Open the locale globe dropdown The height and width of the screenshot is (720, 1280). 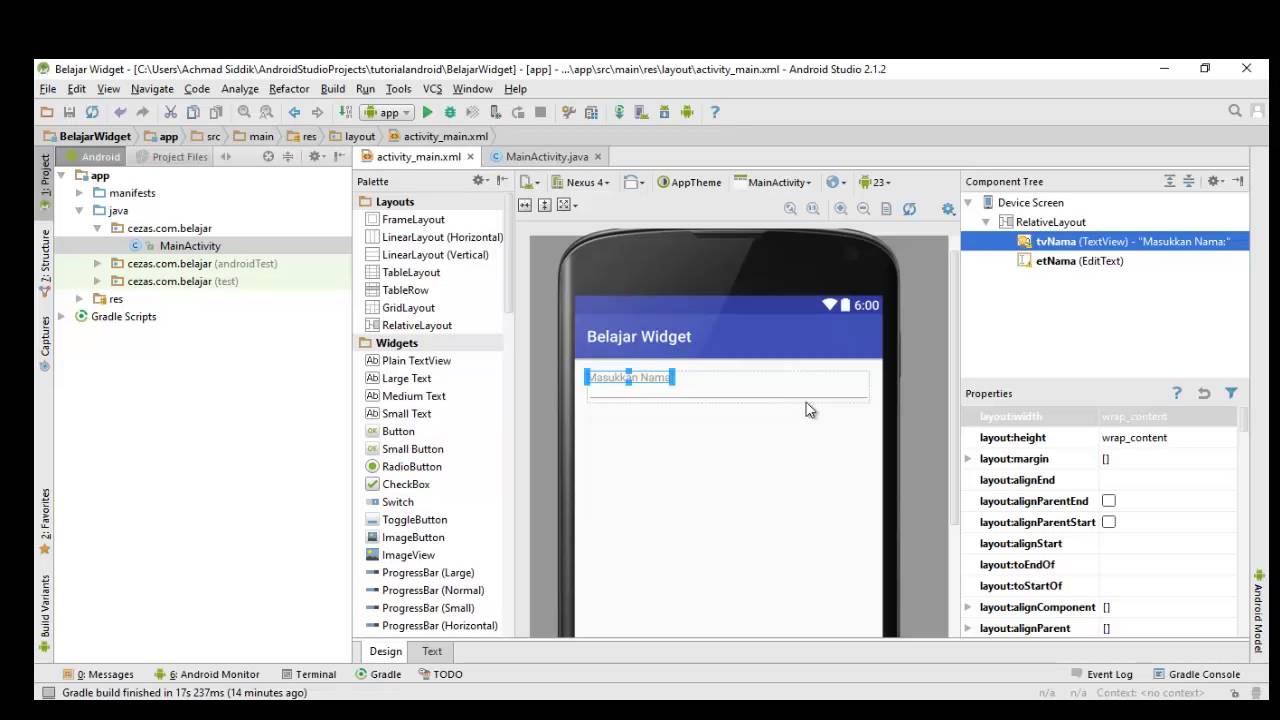point(836,182)
